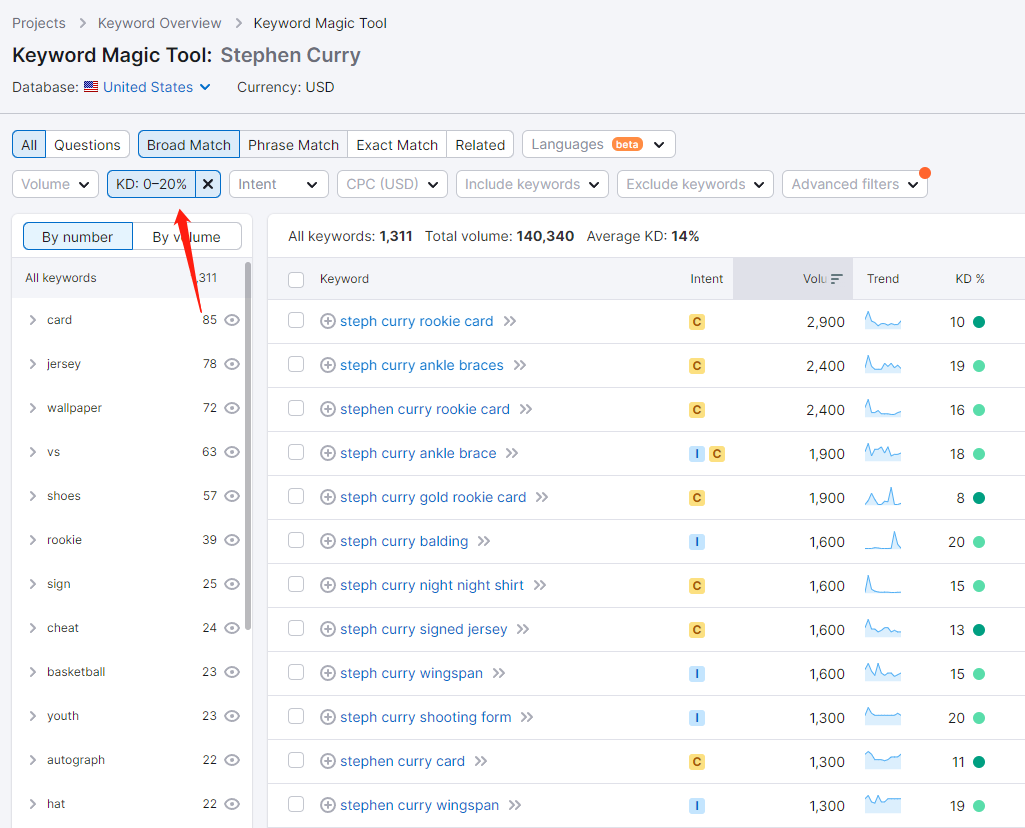Click double-arrow icon beside steph curry signed jersey

523,629
